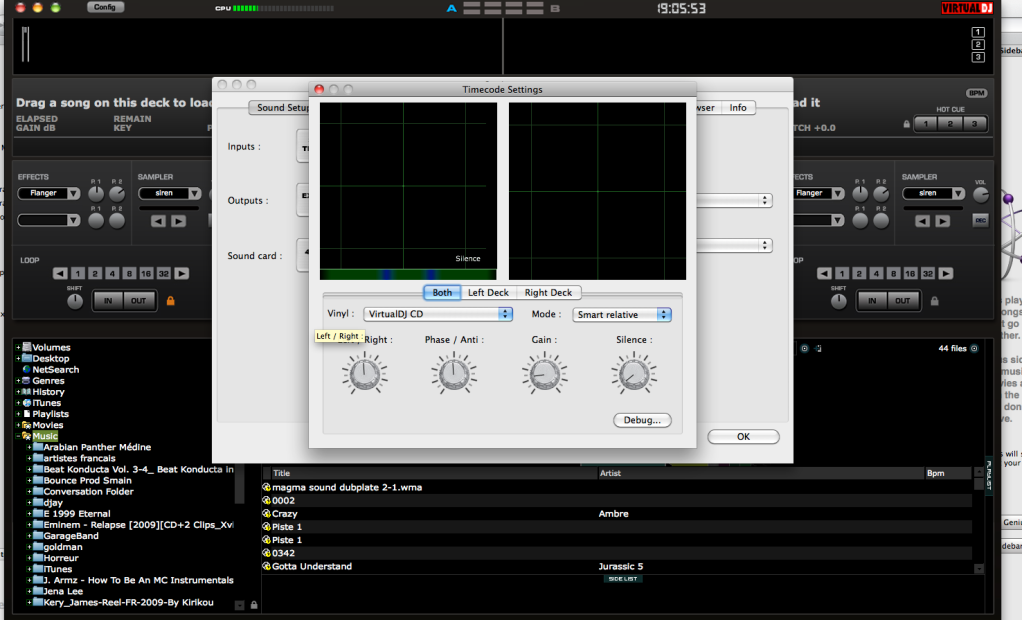Set left deck loop length to 4
The image size is (1022, 620).
pyautogui.click(x=112, y=273)
